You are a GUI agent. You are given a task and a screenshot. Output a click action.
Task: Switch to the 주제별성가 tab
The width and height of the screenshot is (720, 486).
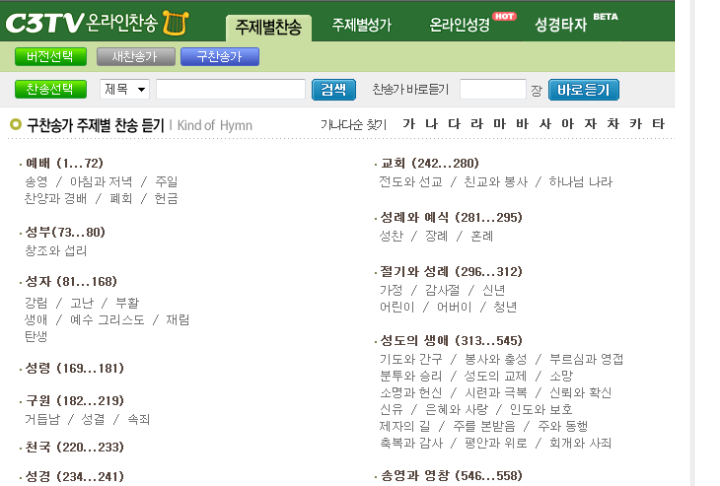point(362,24)
